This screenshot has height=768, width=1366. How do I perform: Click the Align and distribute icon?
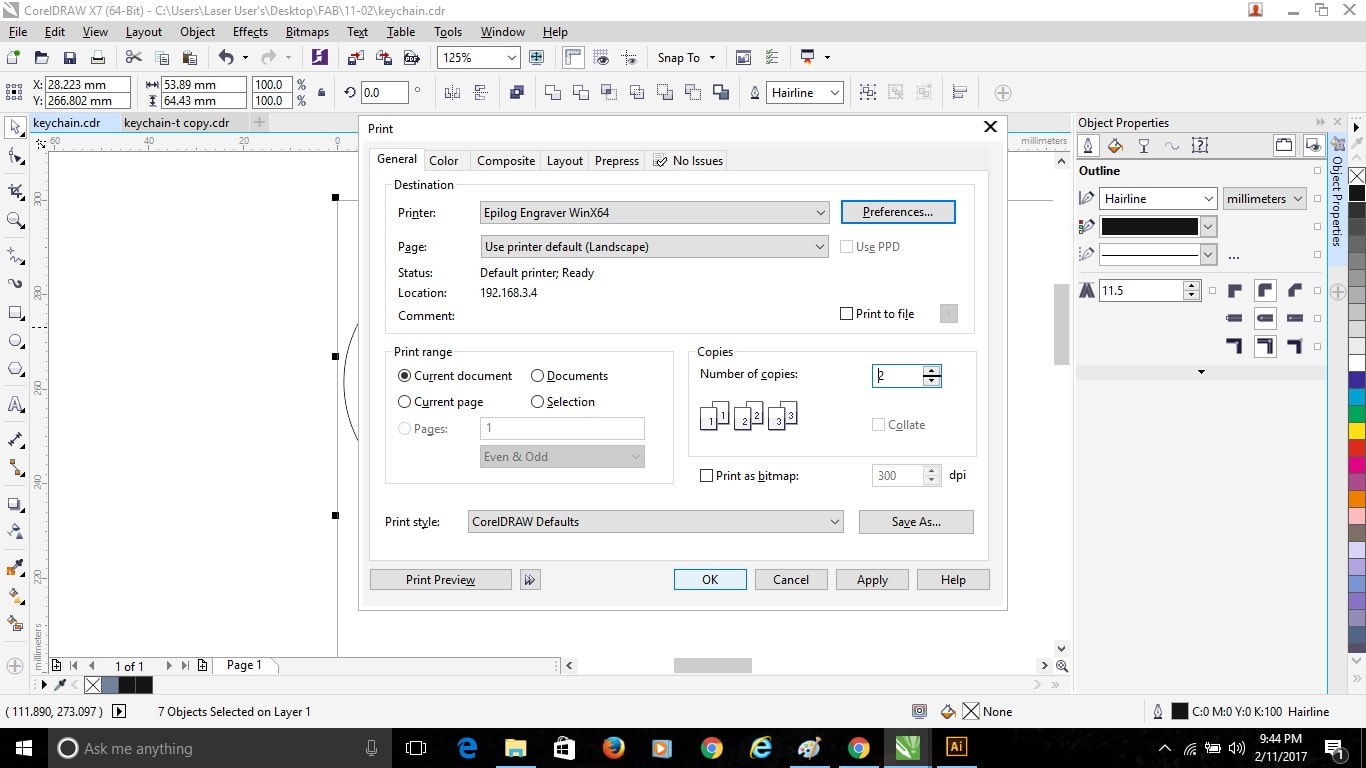point(960,93)
